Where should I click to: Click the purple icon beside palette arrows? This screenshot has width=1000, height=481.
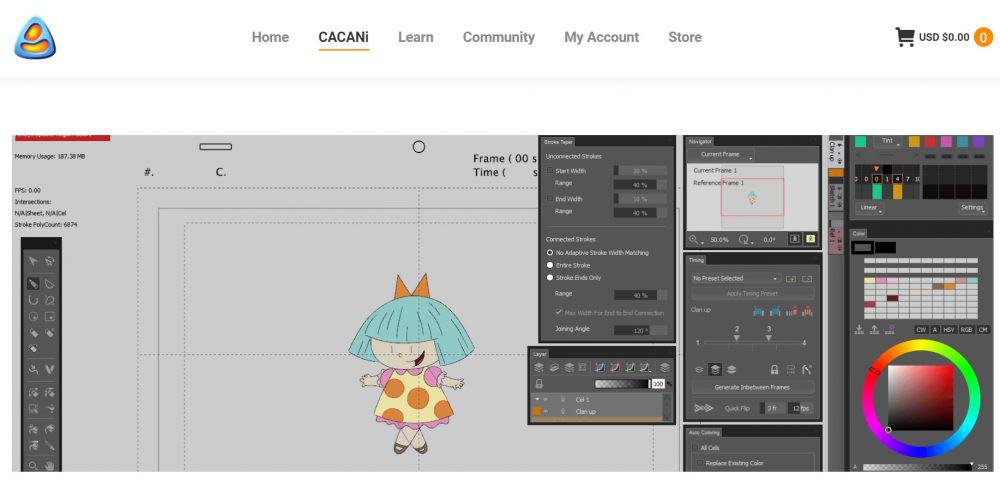pos(890,329)
